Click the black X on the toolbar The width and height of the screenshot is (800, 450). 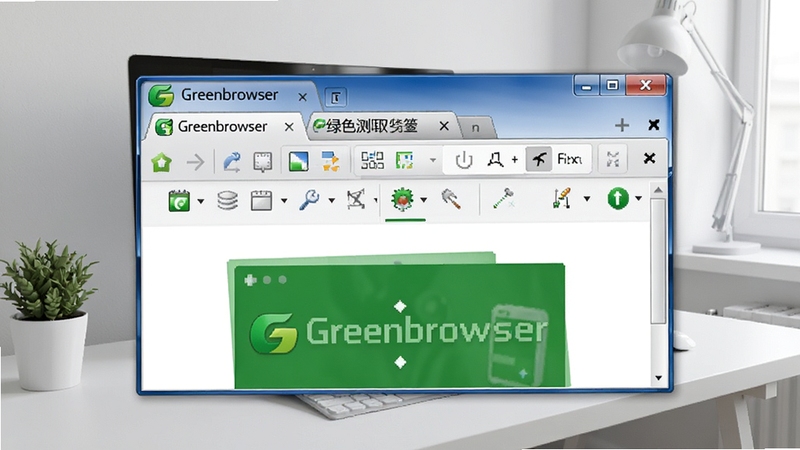click(x=649, y=159)
